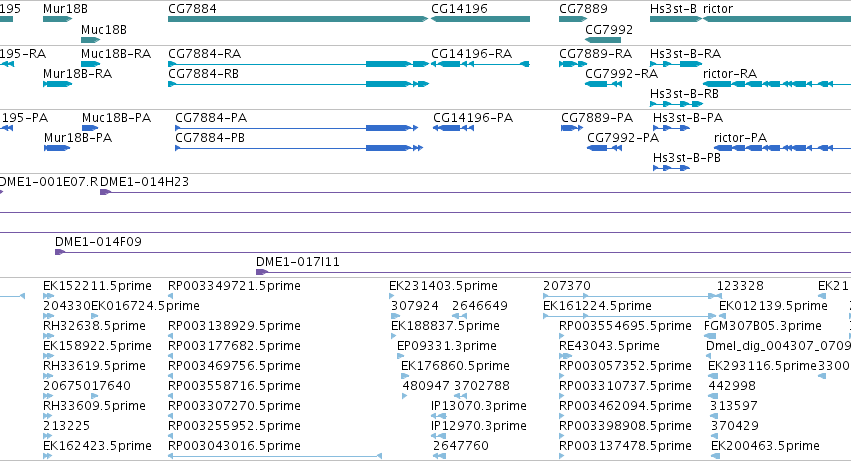Image resolution: width=851 pixels, height=461 pixels.
Task: Select EST label RP003554695.5prime
Action: (x=625, y=326)
